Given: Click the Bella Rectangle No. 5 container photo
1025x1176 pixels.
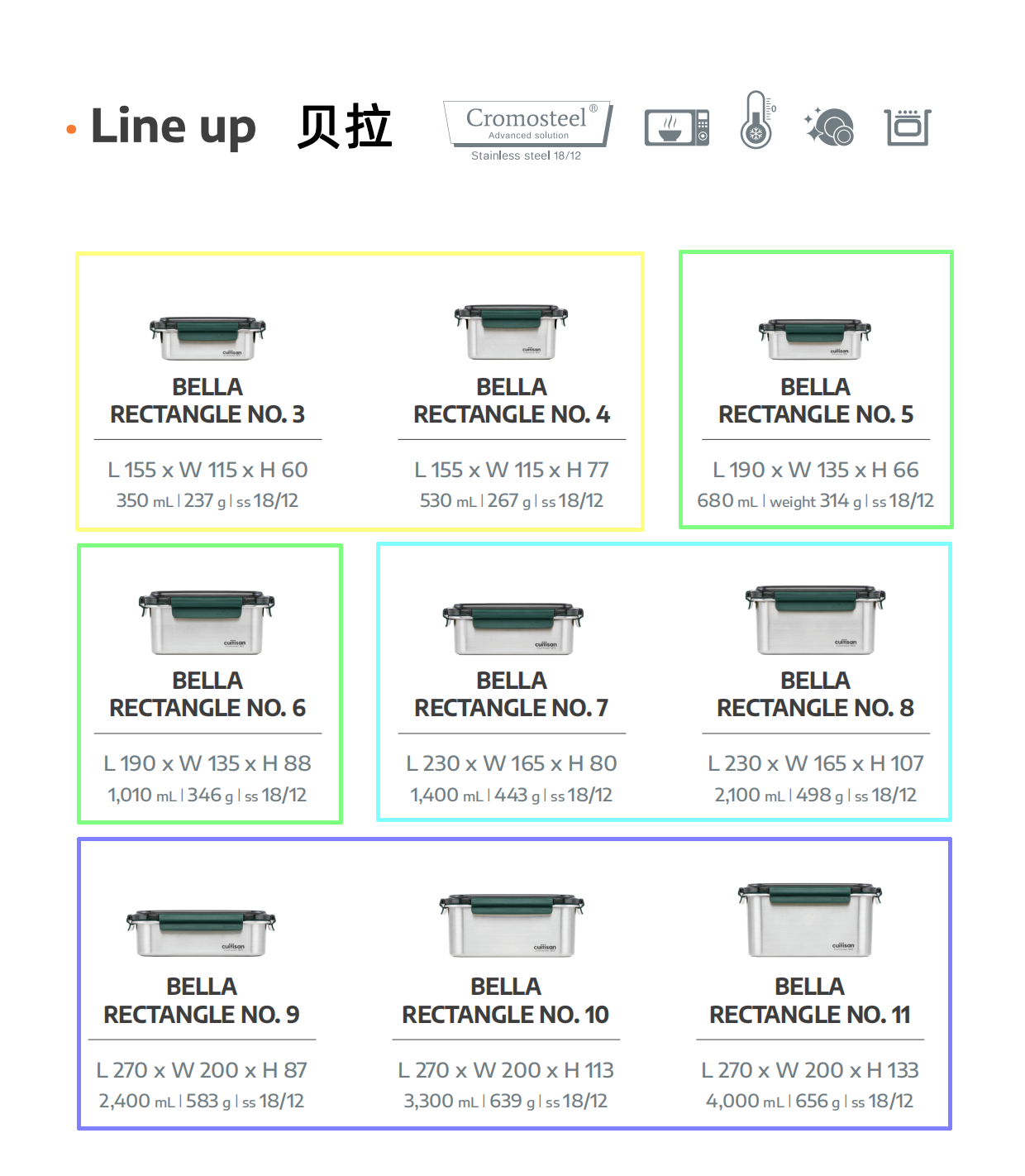Looking at the screenshot, I should click(x=815, y=339).
